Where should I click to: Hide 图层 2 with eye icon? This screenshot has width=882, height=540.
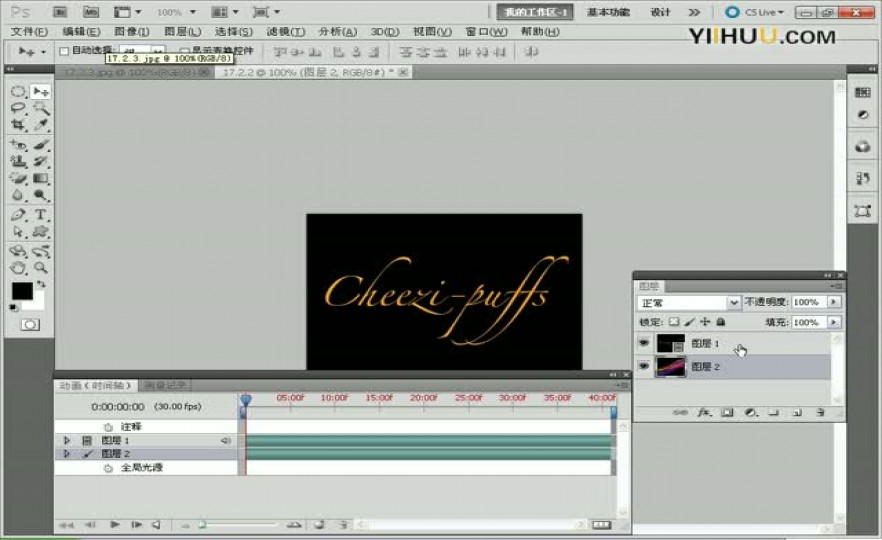click(x=644, y=366)
